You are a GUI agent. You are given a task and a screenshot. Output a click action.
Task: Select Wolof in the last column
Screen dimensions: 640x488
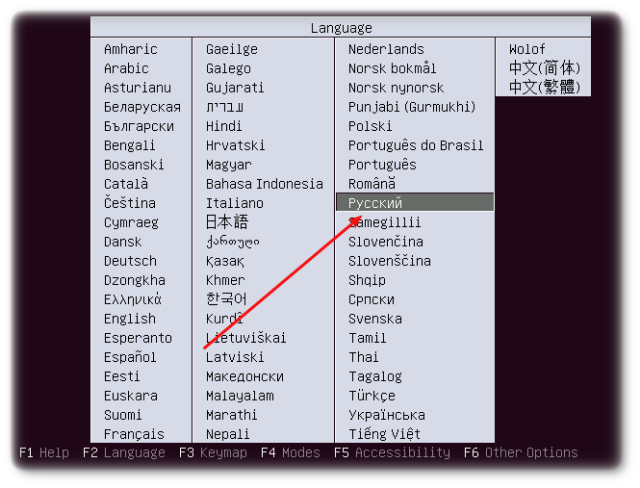(x=527, y=49)
